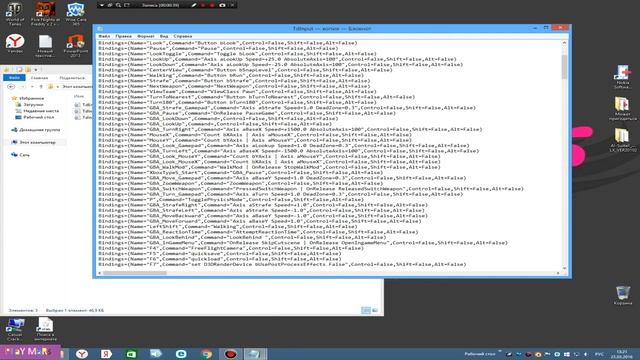Open Yandex browser from the taskbar
640x360 pixels.
[82, 354]
